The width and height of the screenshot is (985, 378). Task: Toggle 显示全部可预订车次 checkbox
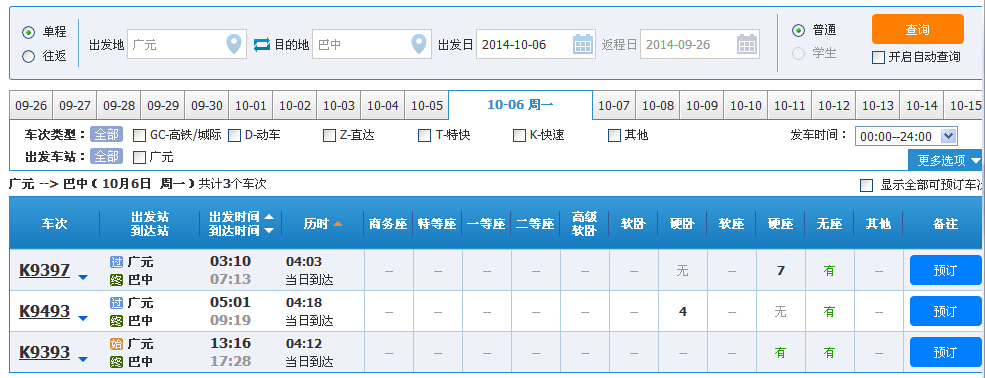pos(867,185)
